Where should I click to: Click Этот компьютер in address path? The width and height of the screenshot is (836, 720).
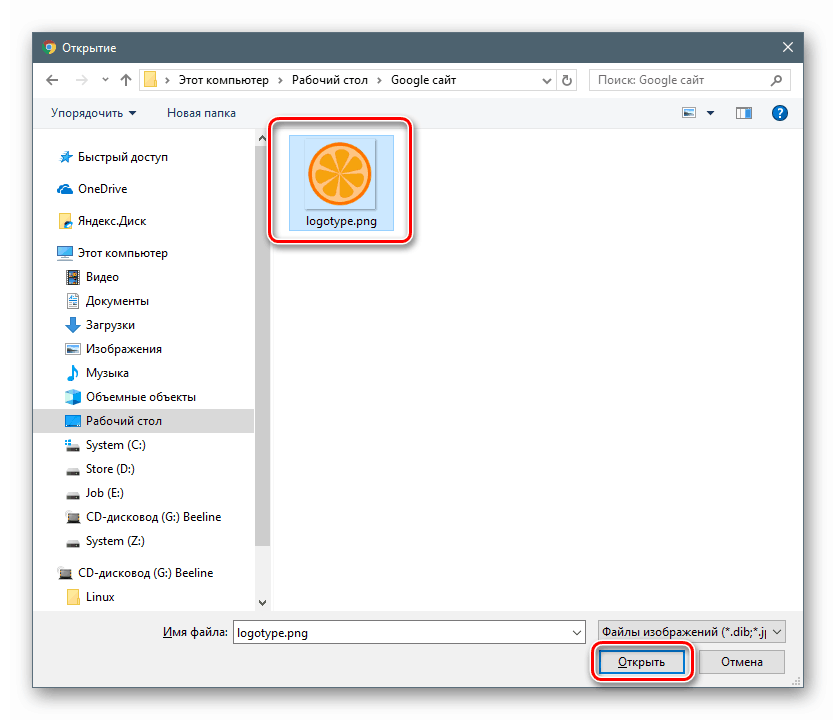point(223,80)
